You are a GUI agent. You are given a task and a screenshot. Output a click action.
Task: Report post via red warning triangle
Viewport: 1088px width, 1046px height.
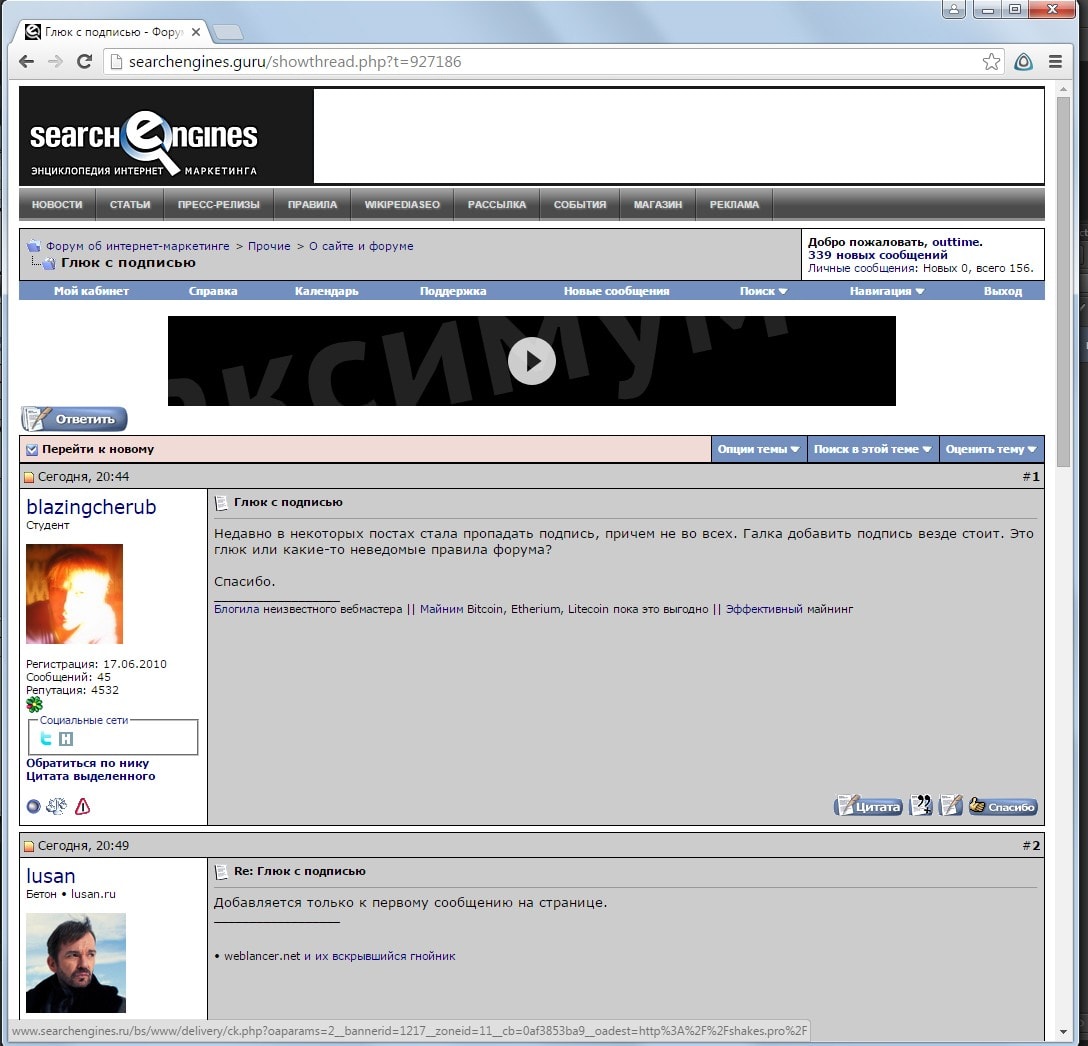click(82, 806)
